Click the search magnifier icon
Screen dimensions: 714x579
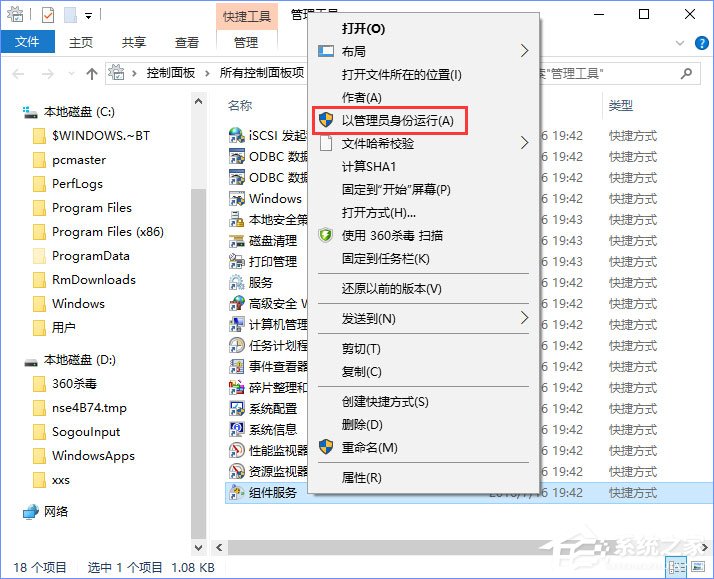click(686, 73)
